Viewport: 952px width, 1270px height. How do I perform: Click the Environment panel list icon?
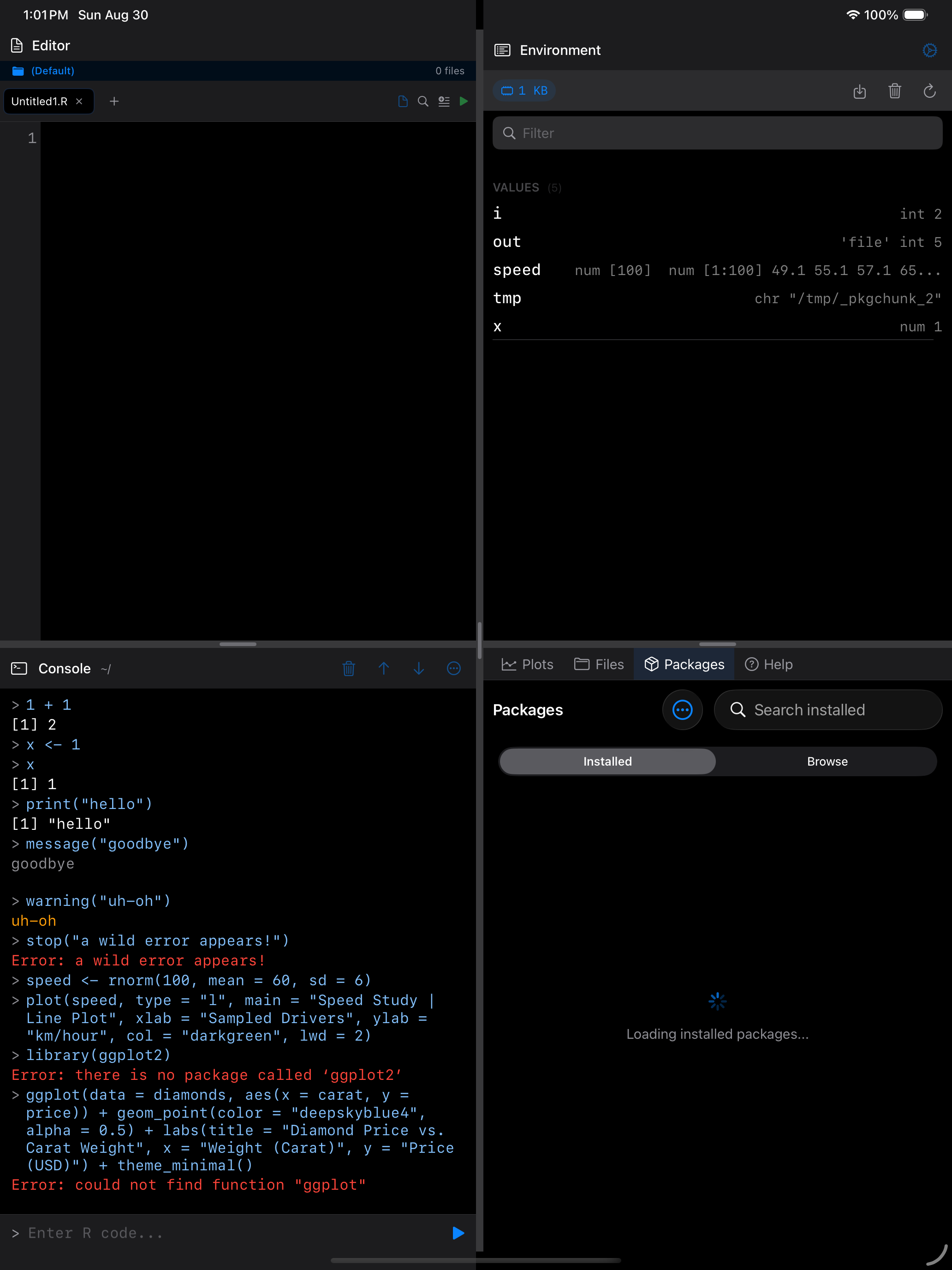(502, 50)
